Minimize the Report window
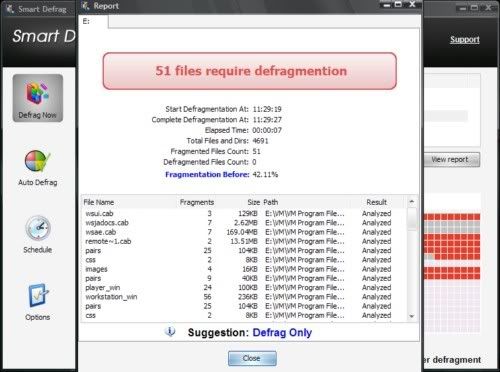500x372 pixels. (x=387, y=5)
